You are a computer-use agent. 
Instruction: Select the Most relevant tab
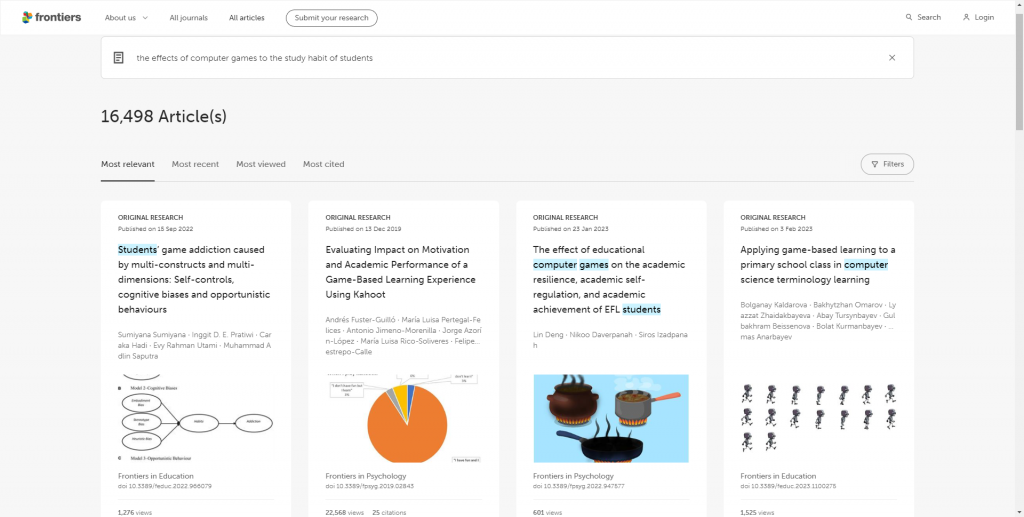point(127,164)
